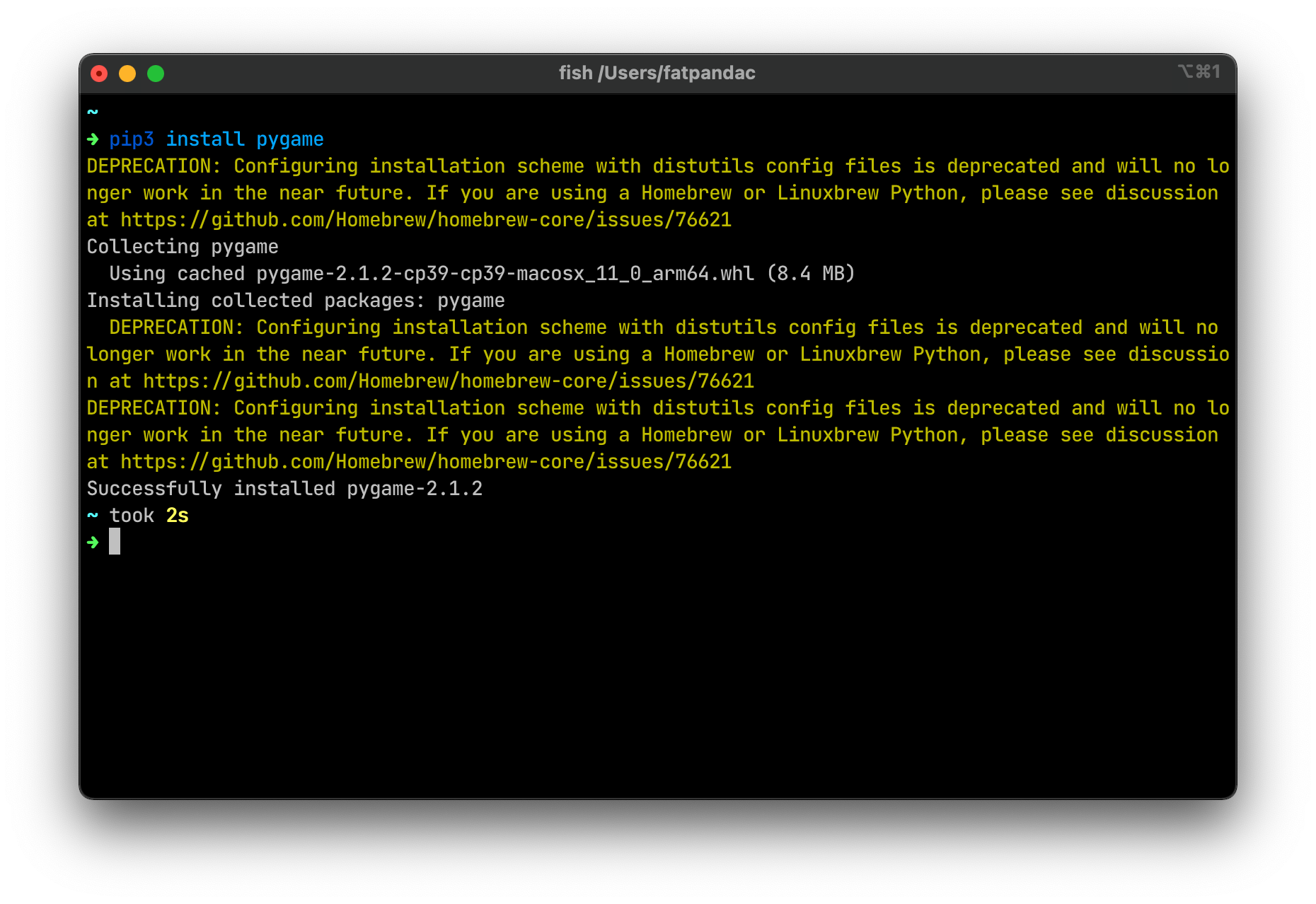Click the "Successfully installed pygame-2.1.2" line
The height and width of the screenshot is (904, 1316).
tap(284, 489)
